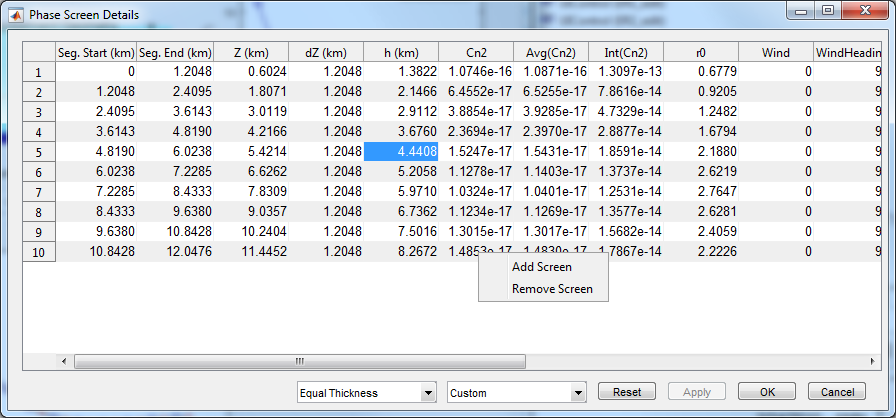
Task: Select row header 6
Action: coord(39,172)
